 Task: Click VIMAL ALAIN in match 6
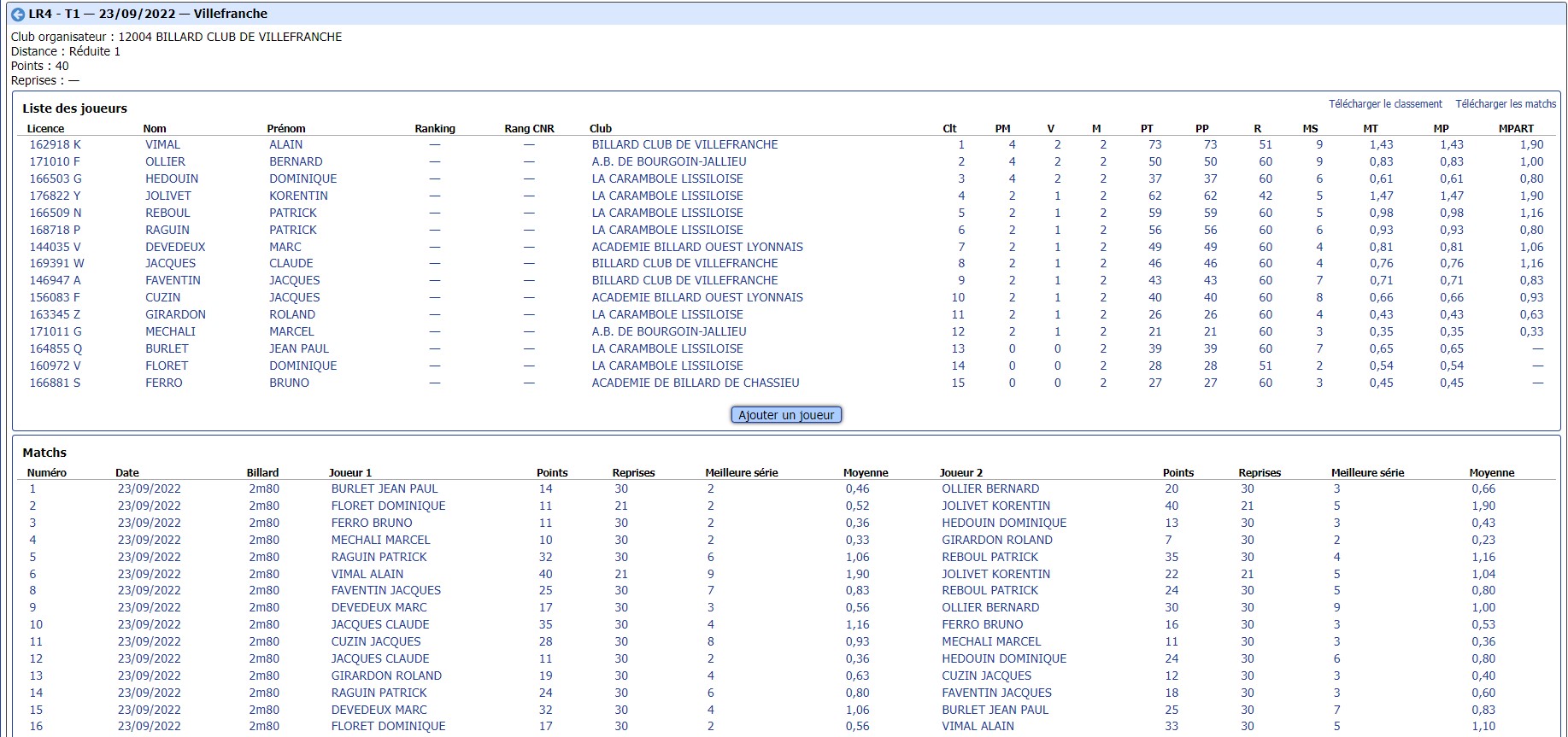pos(367,574)
